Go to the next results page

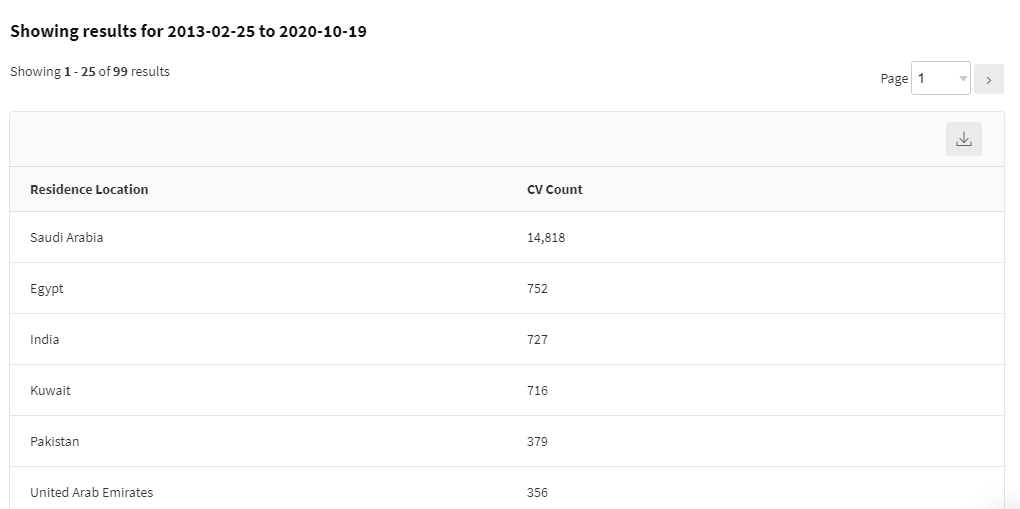click(x=988, y=79)
